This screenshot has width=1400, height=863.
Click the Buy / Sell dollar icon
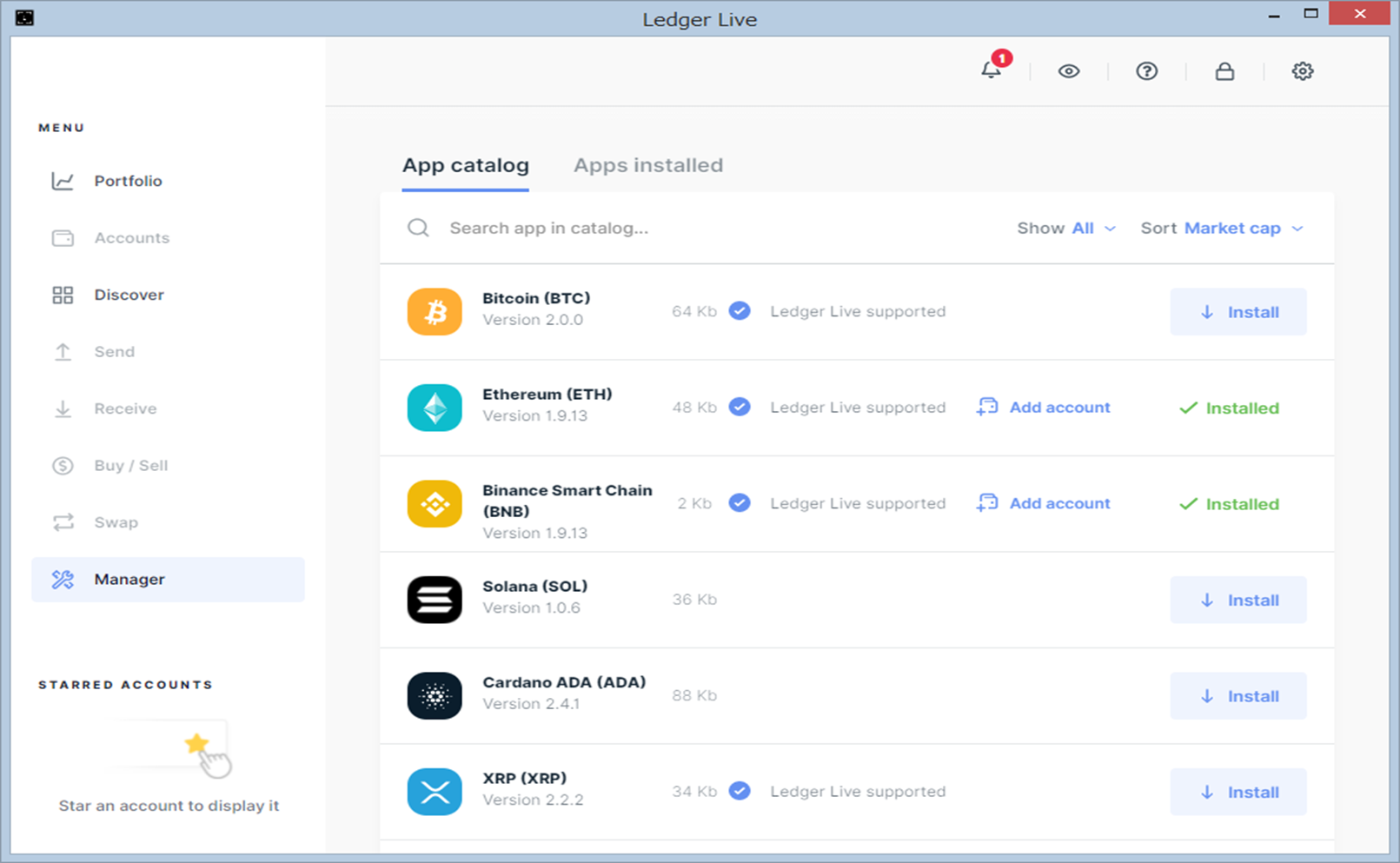(x=63, y=466)
